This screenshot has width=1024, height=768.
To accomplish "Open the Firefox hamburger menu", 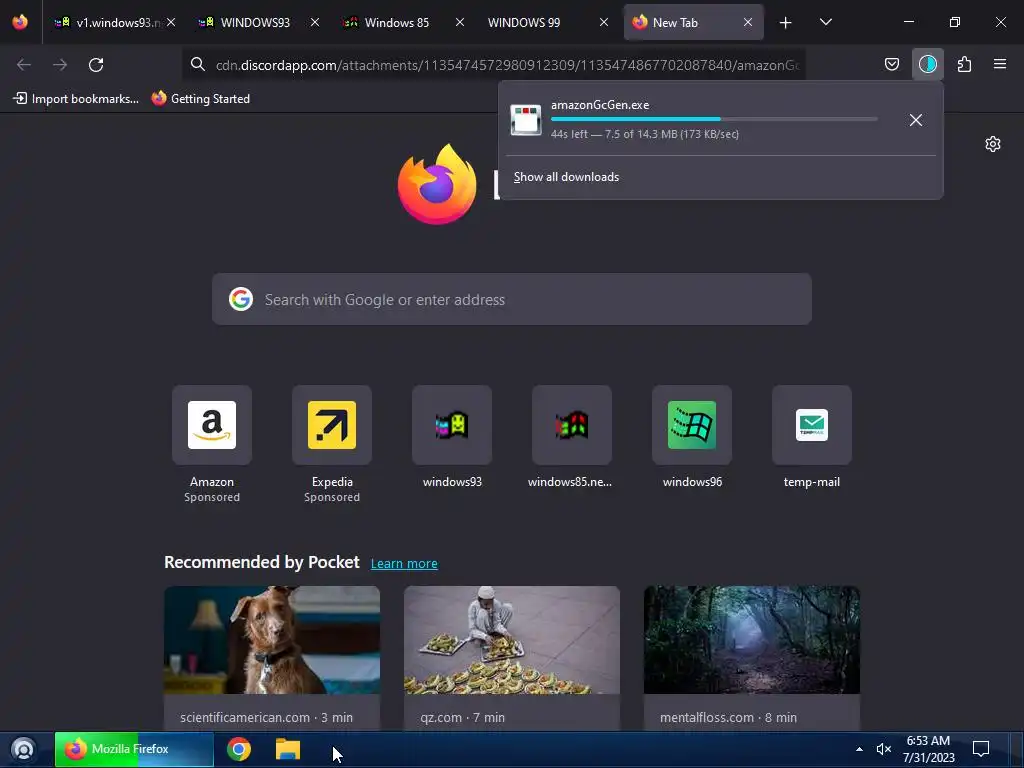I will click(1000, 64).
